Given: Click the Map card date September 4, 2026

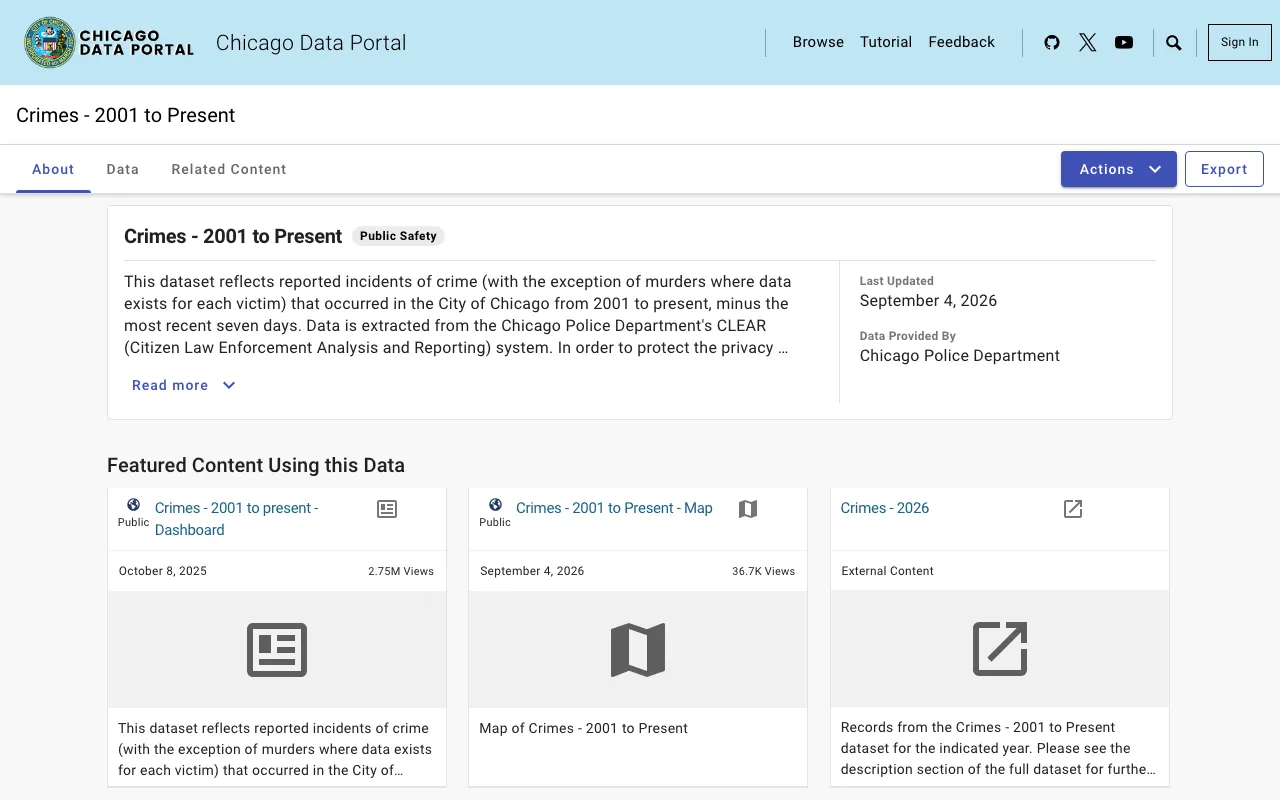Looking at the screenshot, I should 532,571.
